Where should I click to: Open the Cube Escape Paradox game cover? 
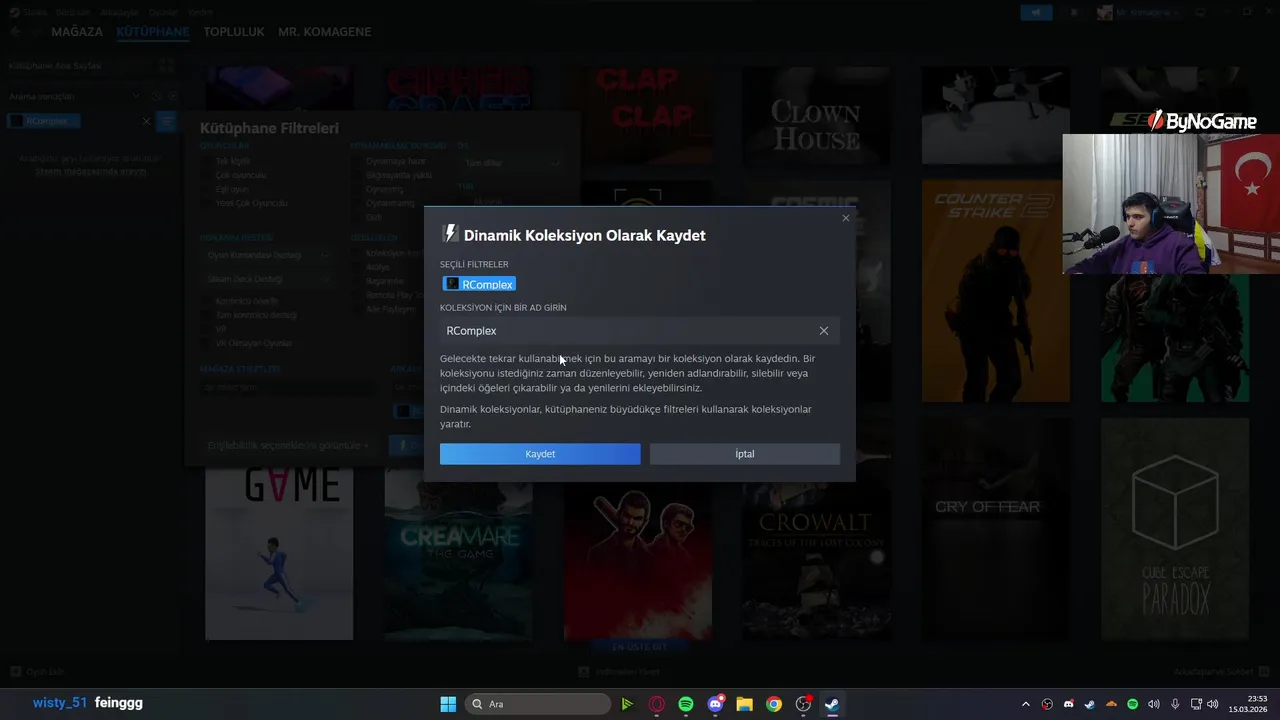[x=1175, y=529]
